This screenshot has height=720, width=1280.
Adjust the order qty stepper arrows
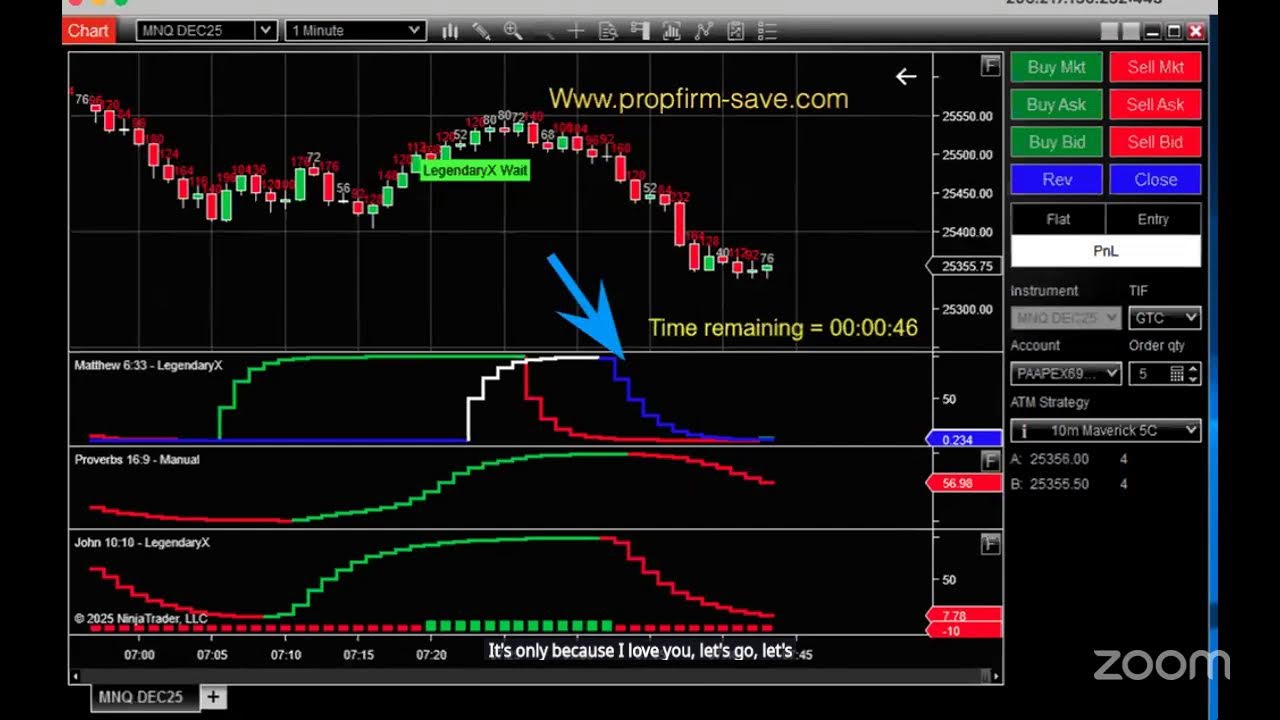(x=1193, y=374)
